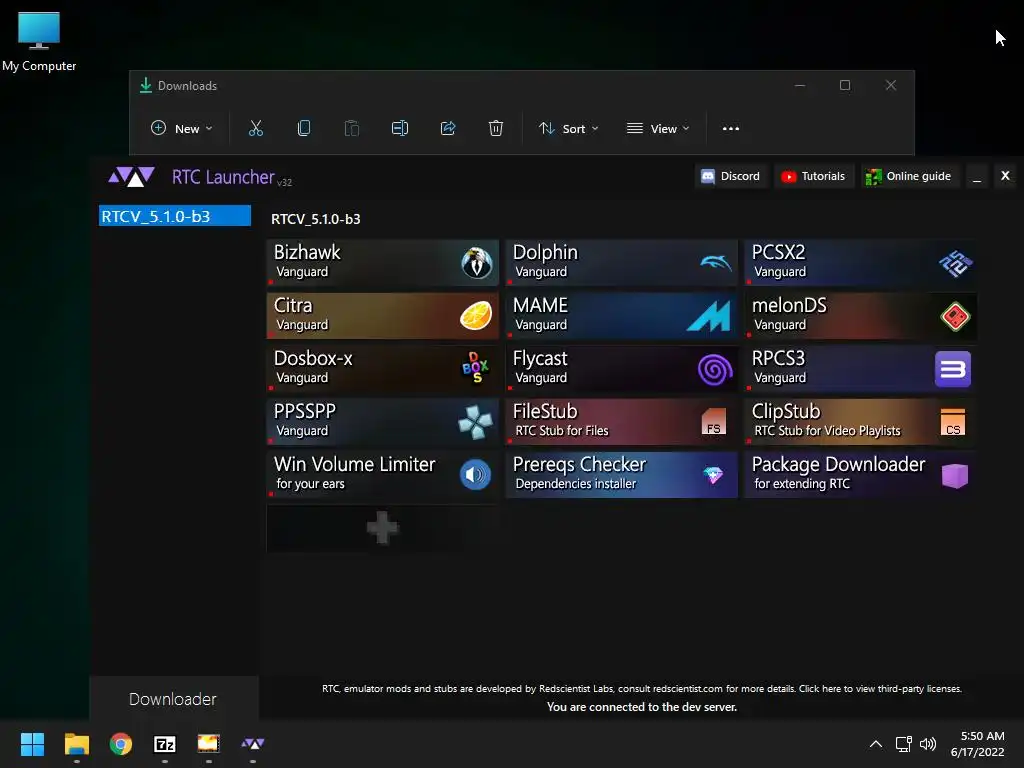Click the PCSX2 logo icon

pos(955,263)
